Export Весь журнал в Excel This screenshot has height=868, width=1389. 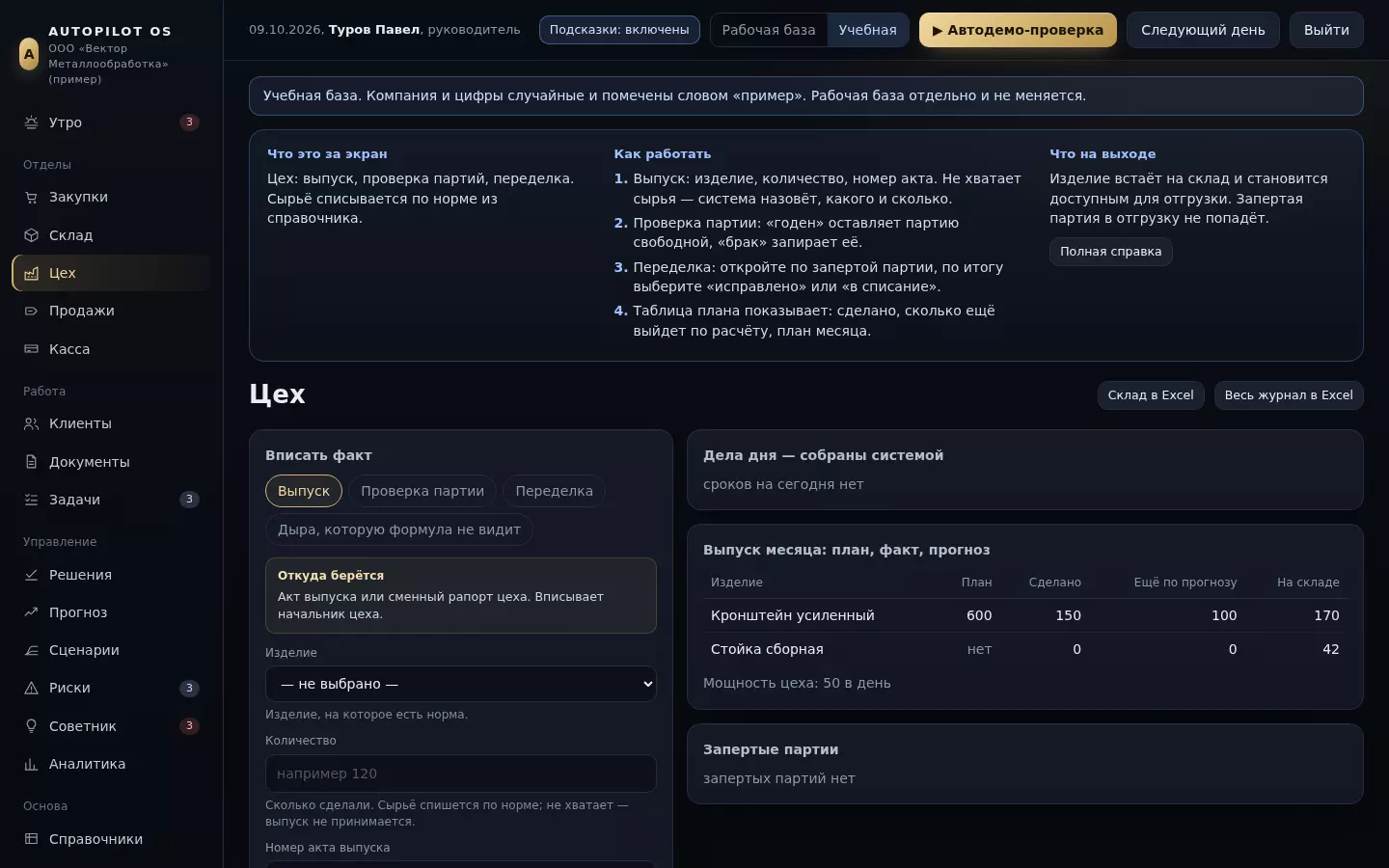(x=1289, y=395)
